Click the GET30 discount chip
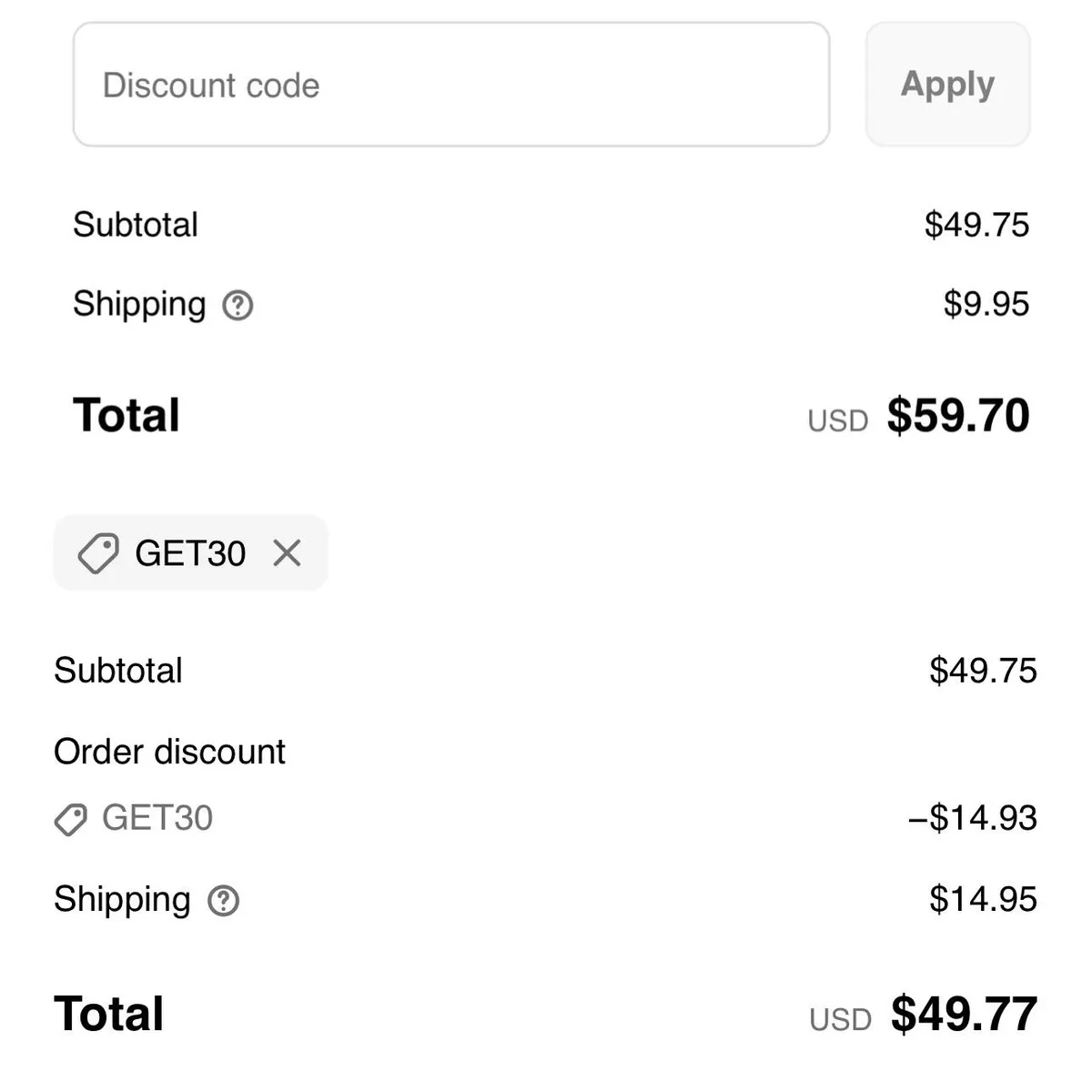1092x1092 pixels. [x=190, y=552]
